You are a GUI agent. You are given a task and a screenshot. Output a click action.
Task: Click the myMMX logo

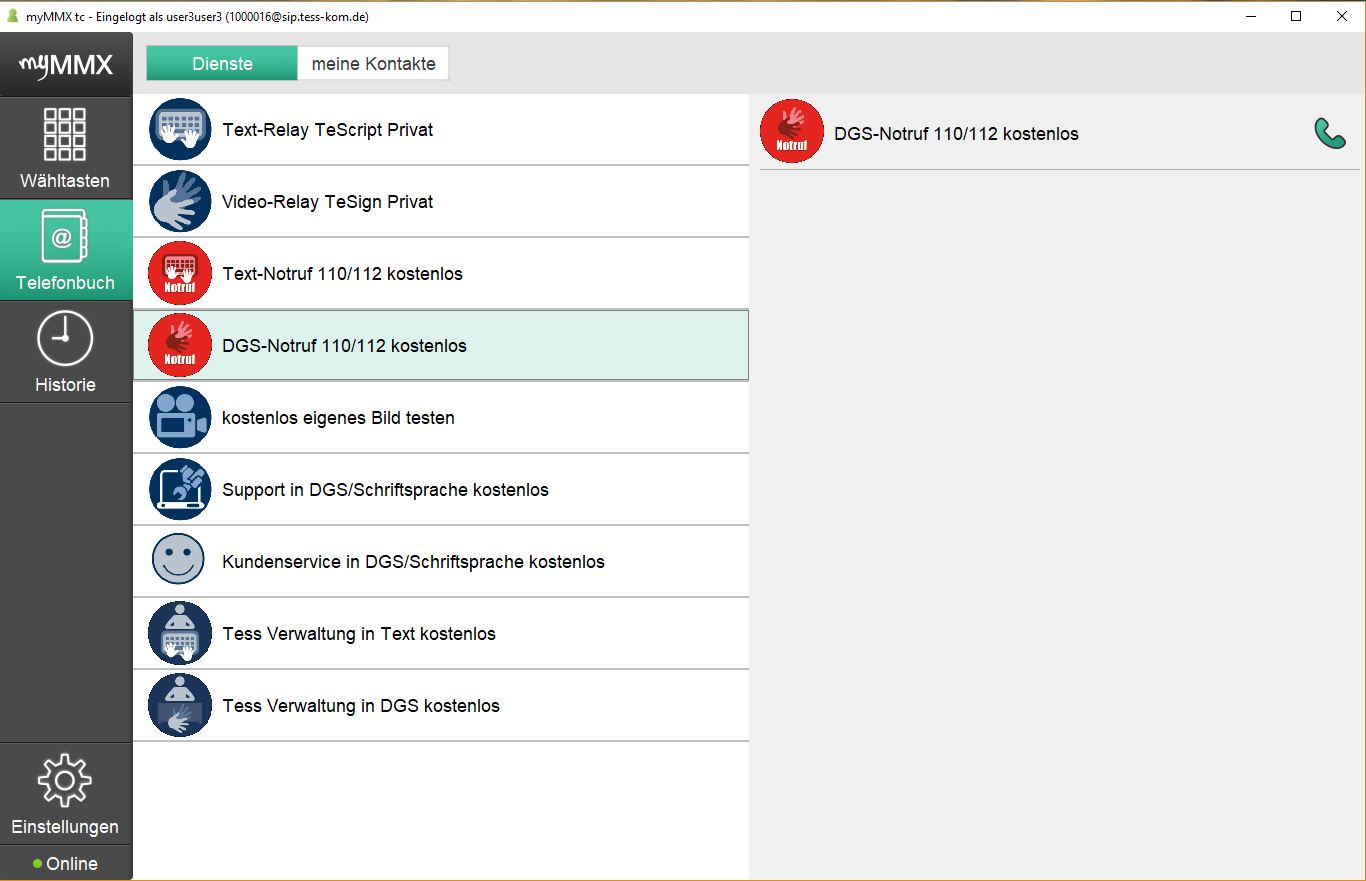coord(66,66)
